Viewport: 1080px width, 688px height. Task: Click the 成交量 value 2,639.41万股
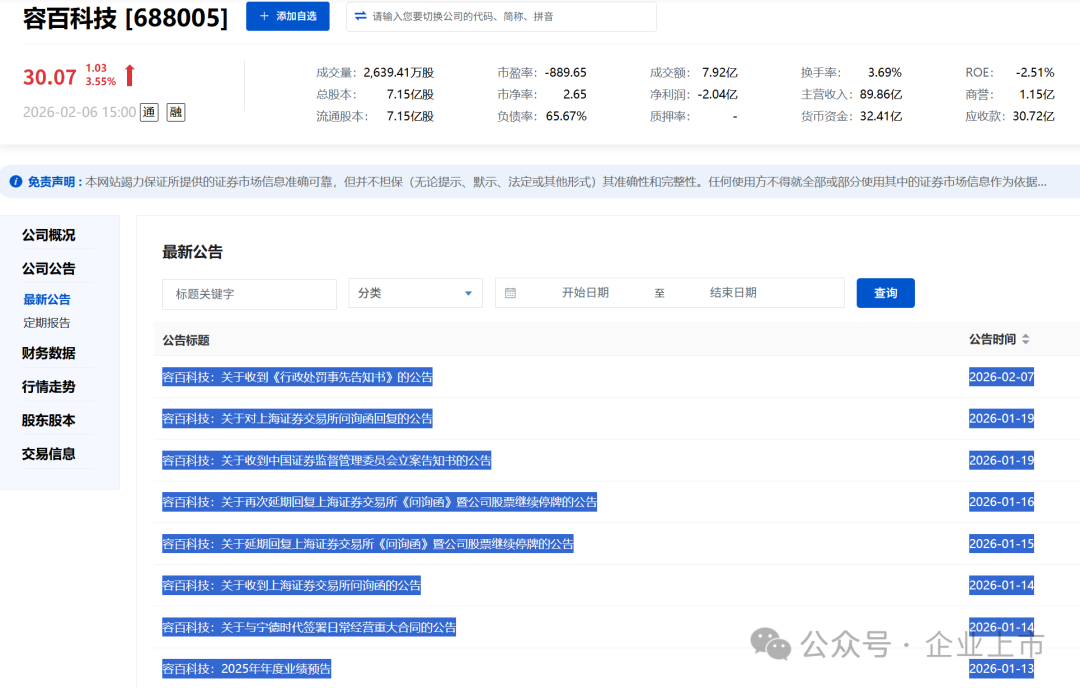point(399,72)
